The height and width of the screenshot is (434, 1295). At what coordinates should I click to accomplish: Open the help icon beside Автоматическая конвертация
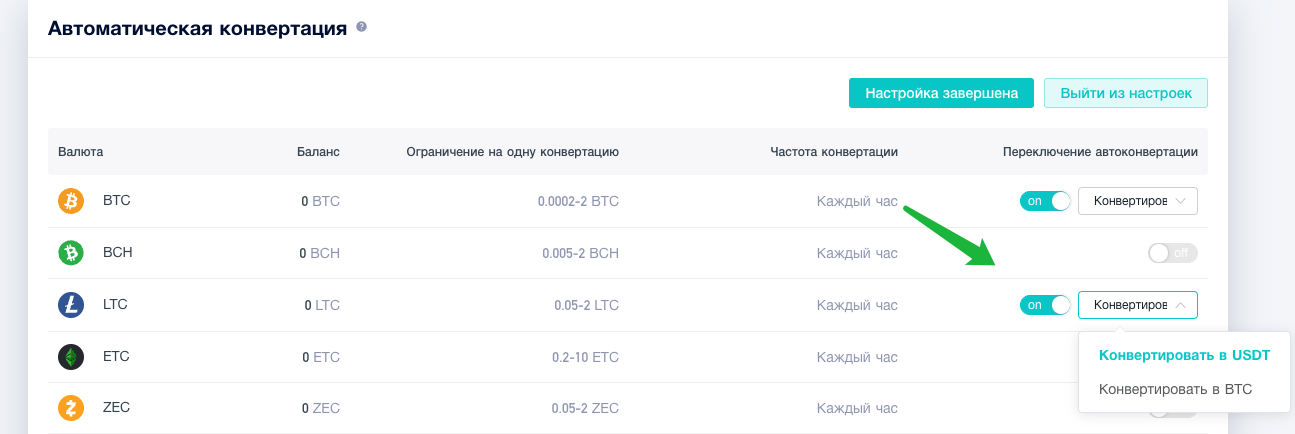click(362, 27)
